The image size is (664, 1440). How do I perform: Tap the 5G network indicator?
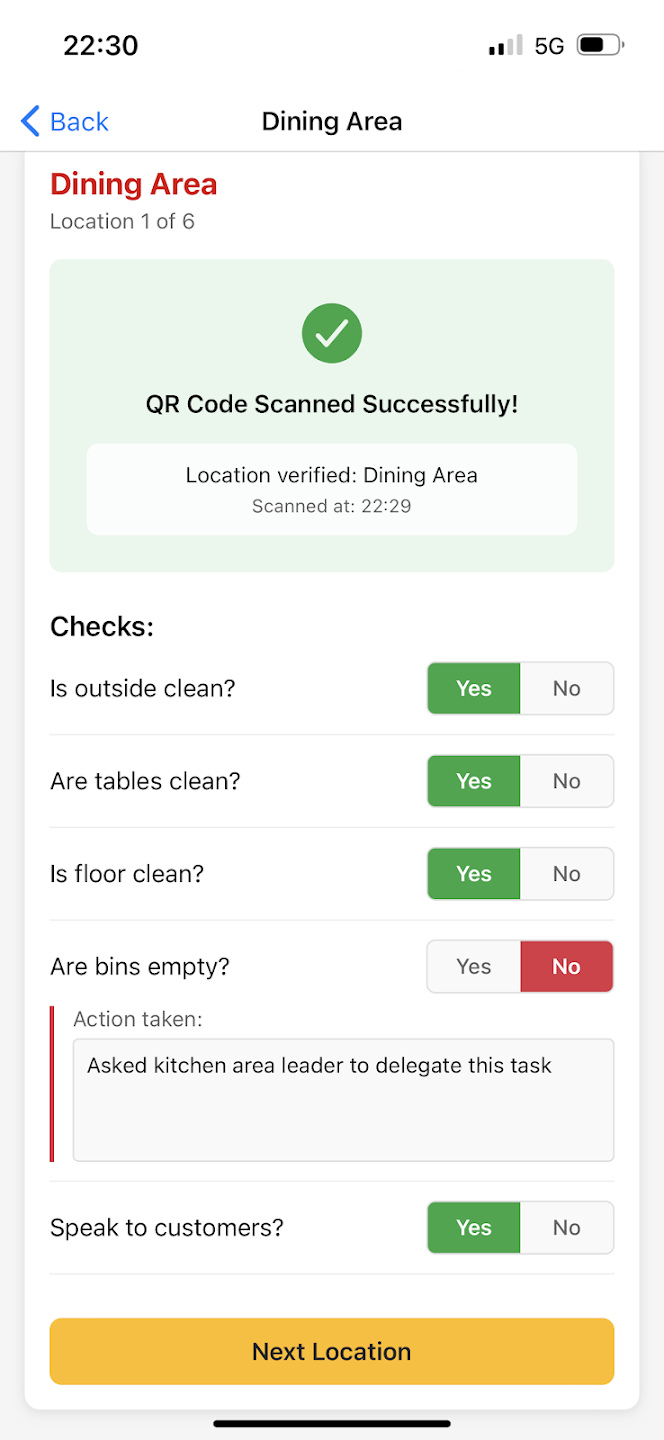tap(549, 45)
